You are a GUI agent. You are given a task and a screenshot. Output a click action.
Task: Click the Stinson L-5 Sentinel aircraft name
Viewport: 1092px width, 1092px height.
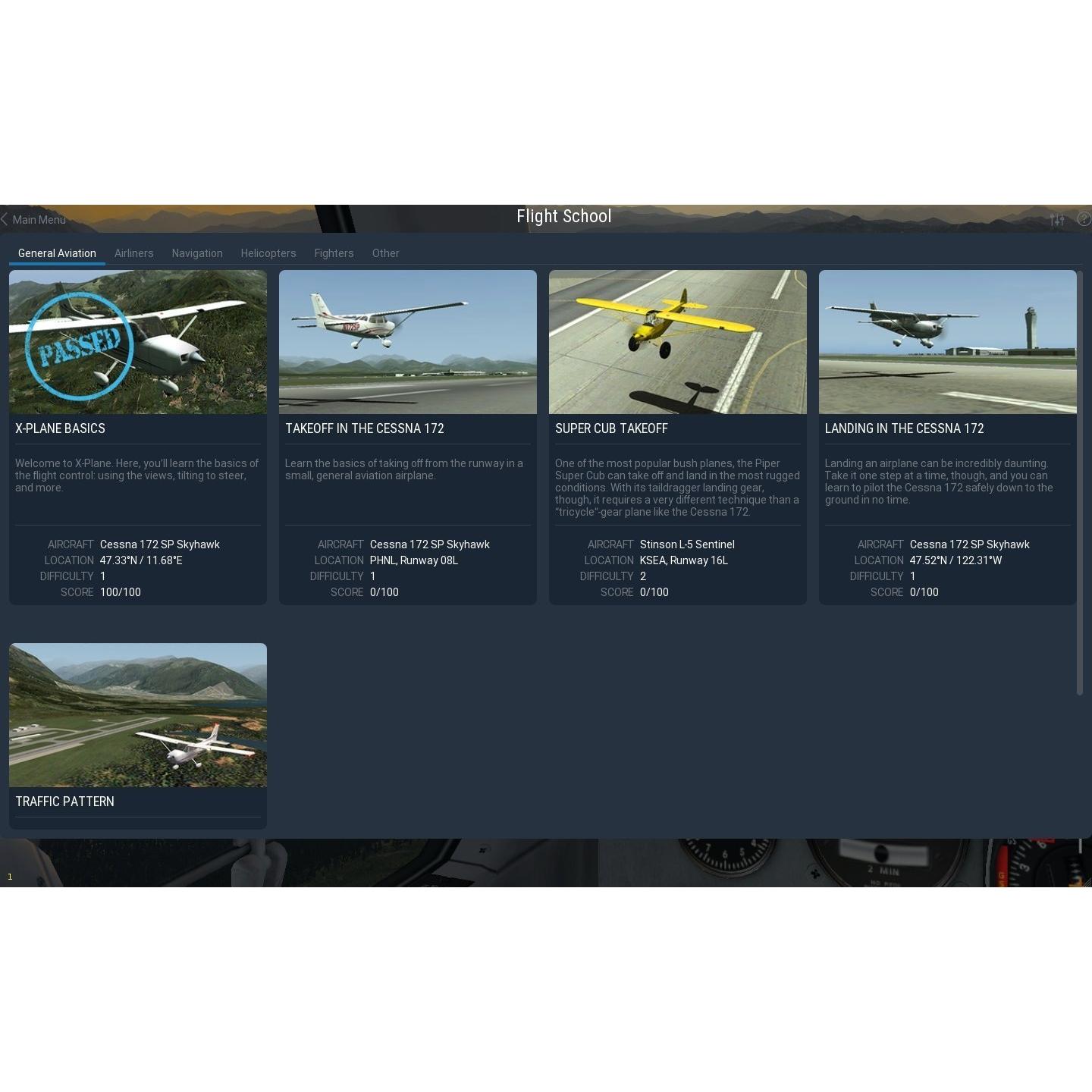[x=687, y=544]
